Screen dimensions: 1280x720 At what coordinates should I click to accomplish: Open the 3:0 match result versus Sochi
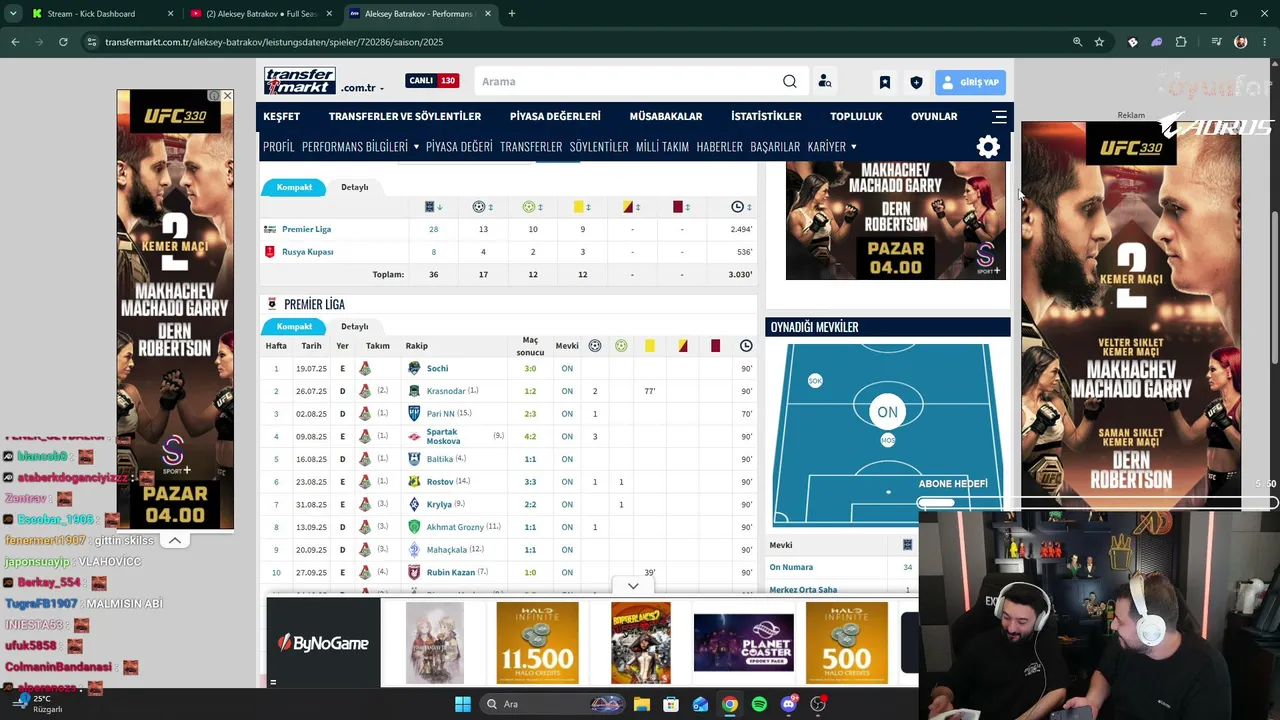coord(530,369)
